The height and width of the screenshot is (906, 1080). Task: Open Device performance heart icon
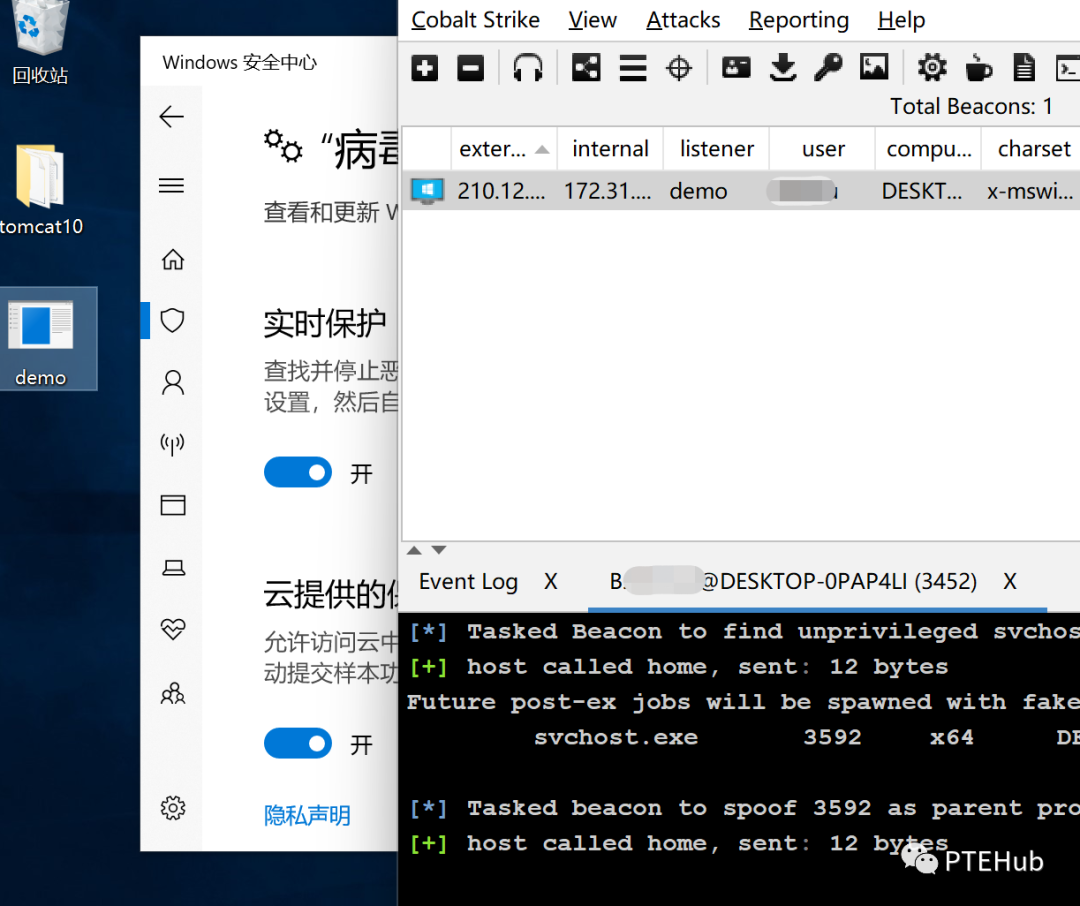[x=173, y=628]
